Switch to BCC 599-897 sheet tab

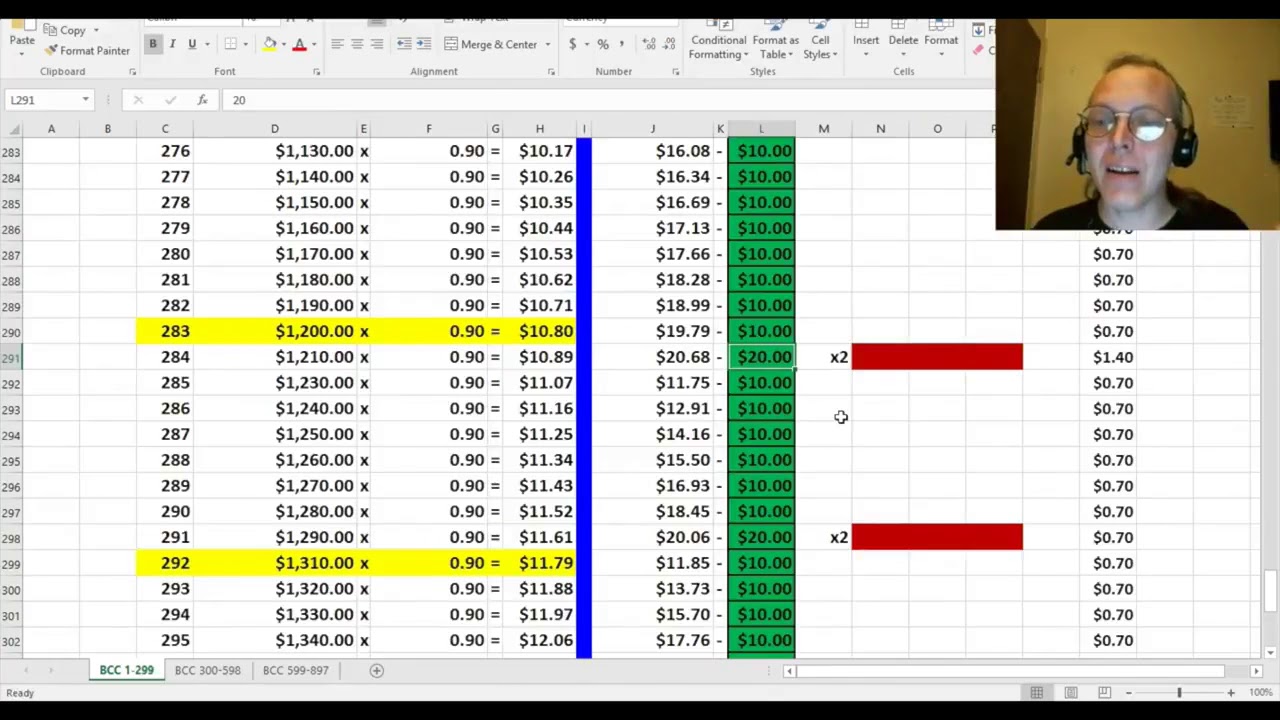[295, 670]
